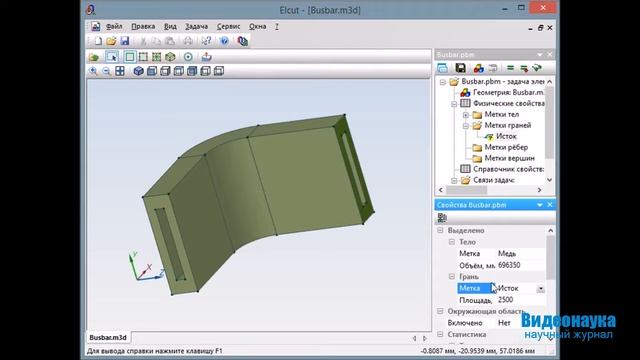Image resolution: width=640 pixels, height=360 pixels.
Task: Open a file with the folder icon
Action: 111,41
